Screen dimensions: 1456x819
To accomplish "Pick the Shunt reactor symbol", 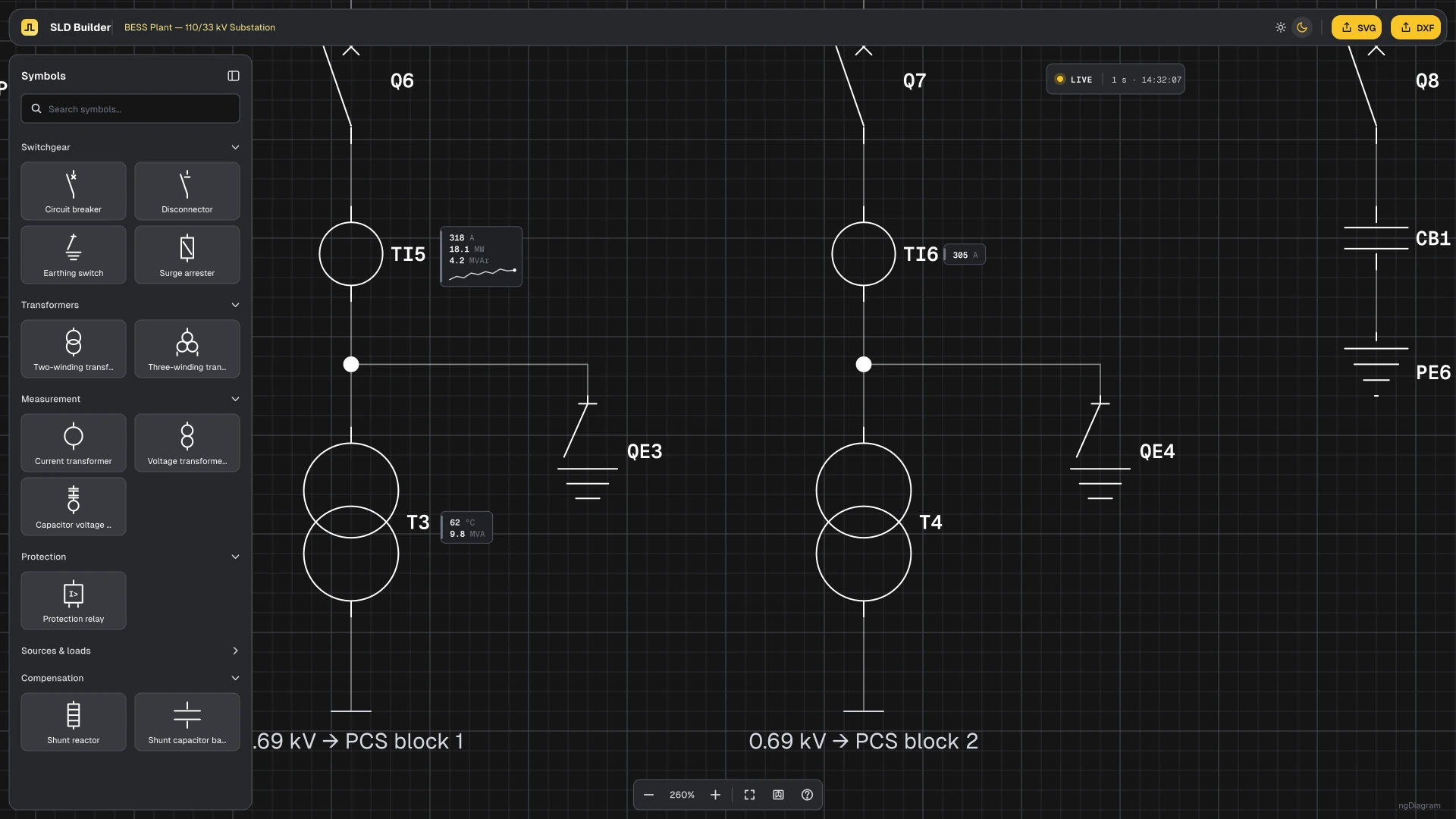I will (x=74, y=722).
